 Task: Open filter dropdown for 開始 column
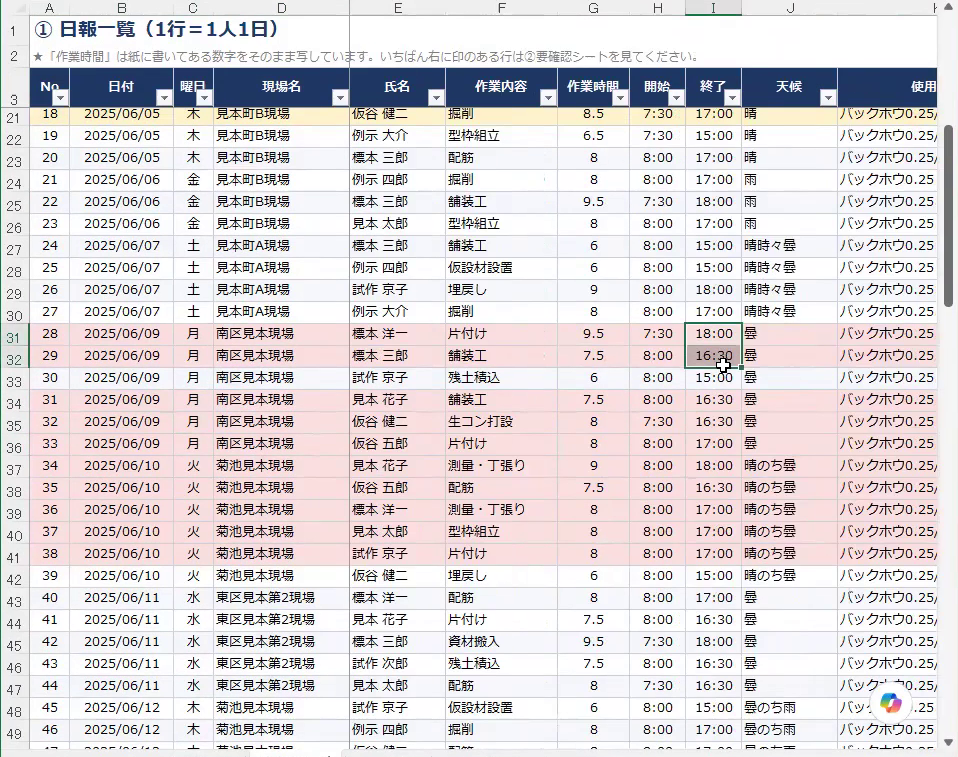click(x=676, y=98)
